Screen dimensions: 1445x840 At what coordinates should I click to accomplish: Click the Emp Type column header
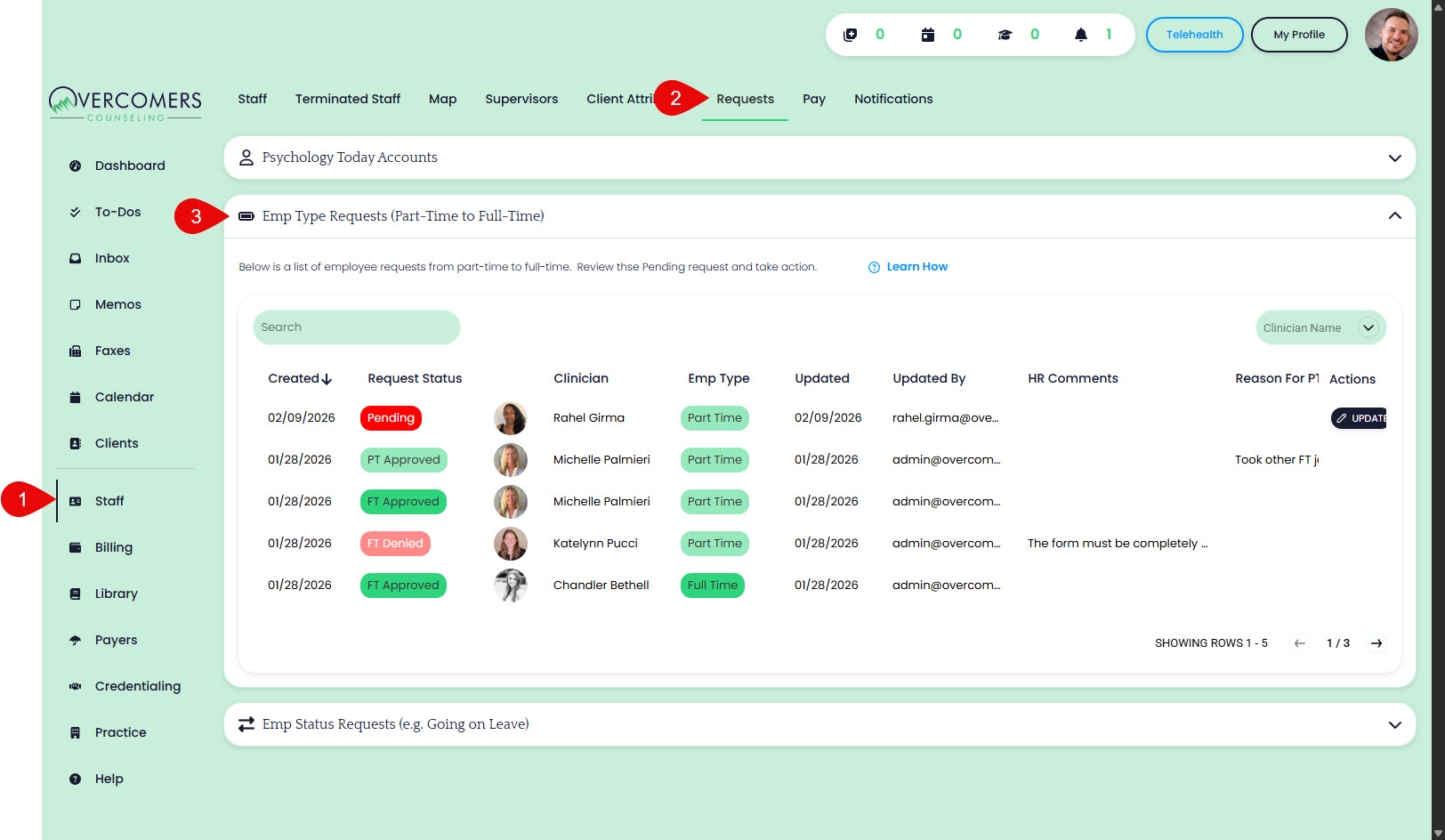point(718,378)
